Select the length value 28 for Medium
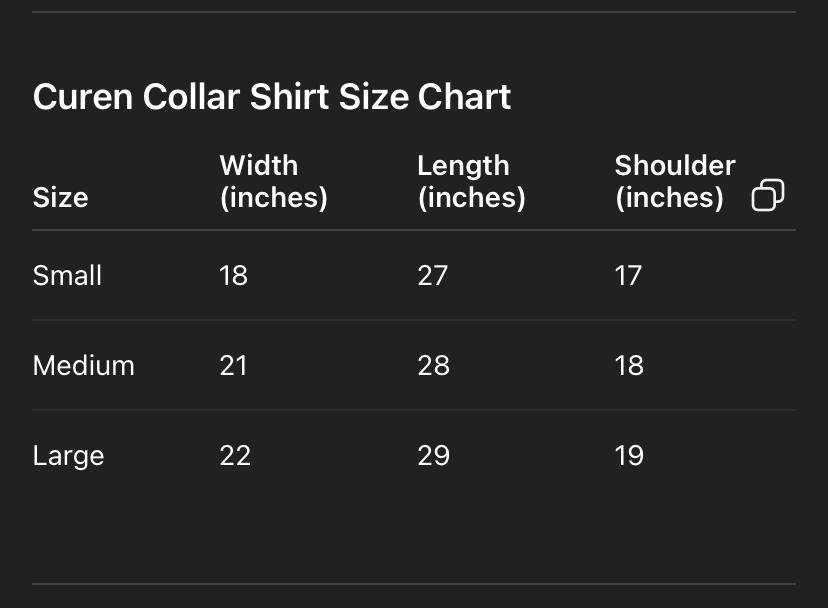The width and height of the screenshot is (828, 608). pos(434,365)
